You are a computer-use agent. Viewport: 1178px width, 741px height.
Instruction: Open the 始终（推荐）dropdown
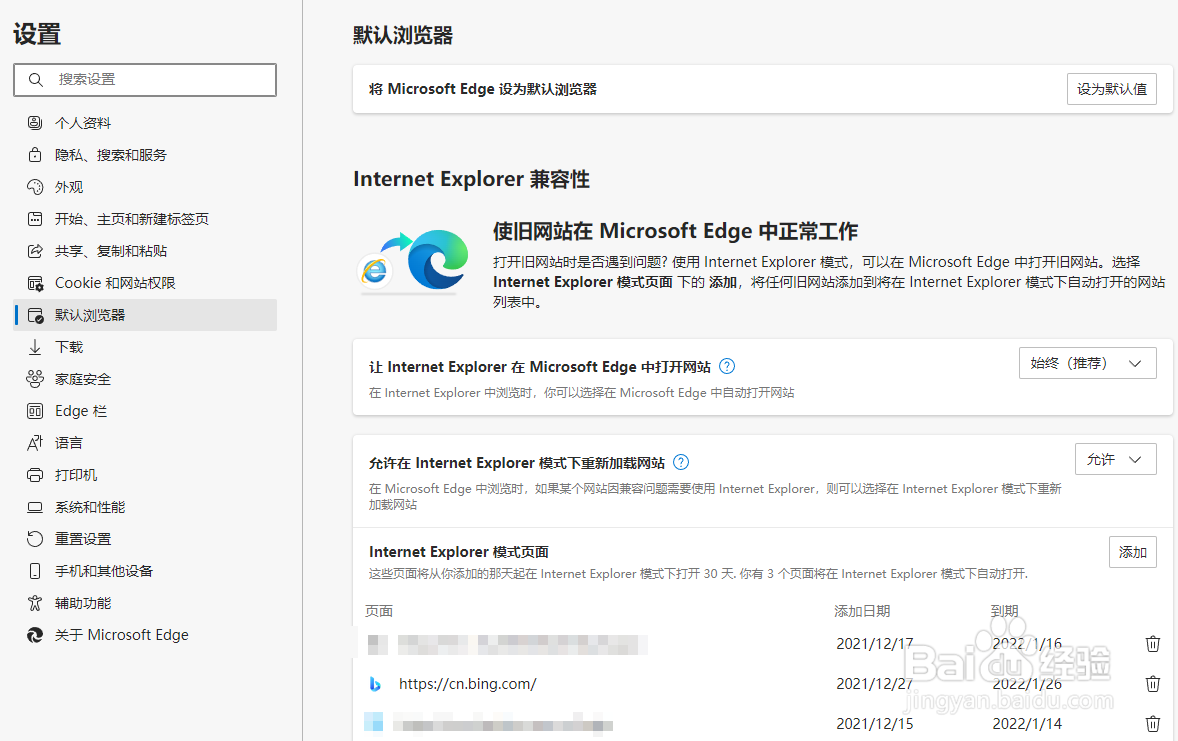[1087, 363]
